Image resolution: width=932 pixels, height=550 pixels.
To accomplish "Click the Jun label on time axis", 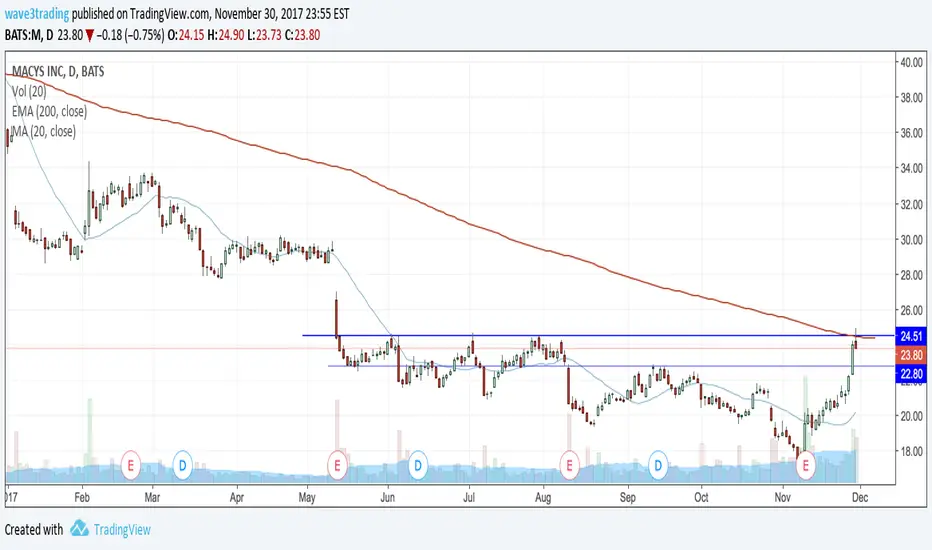I will click(x=388, y=497).
